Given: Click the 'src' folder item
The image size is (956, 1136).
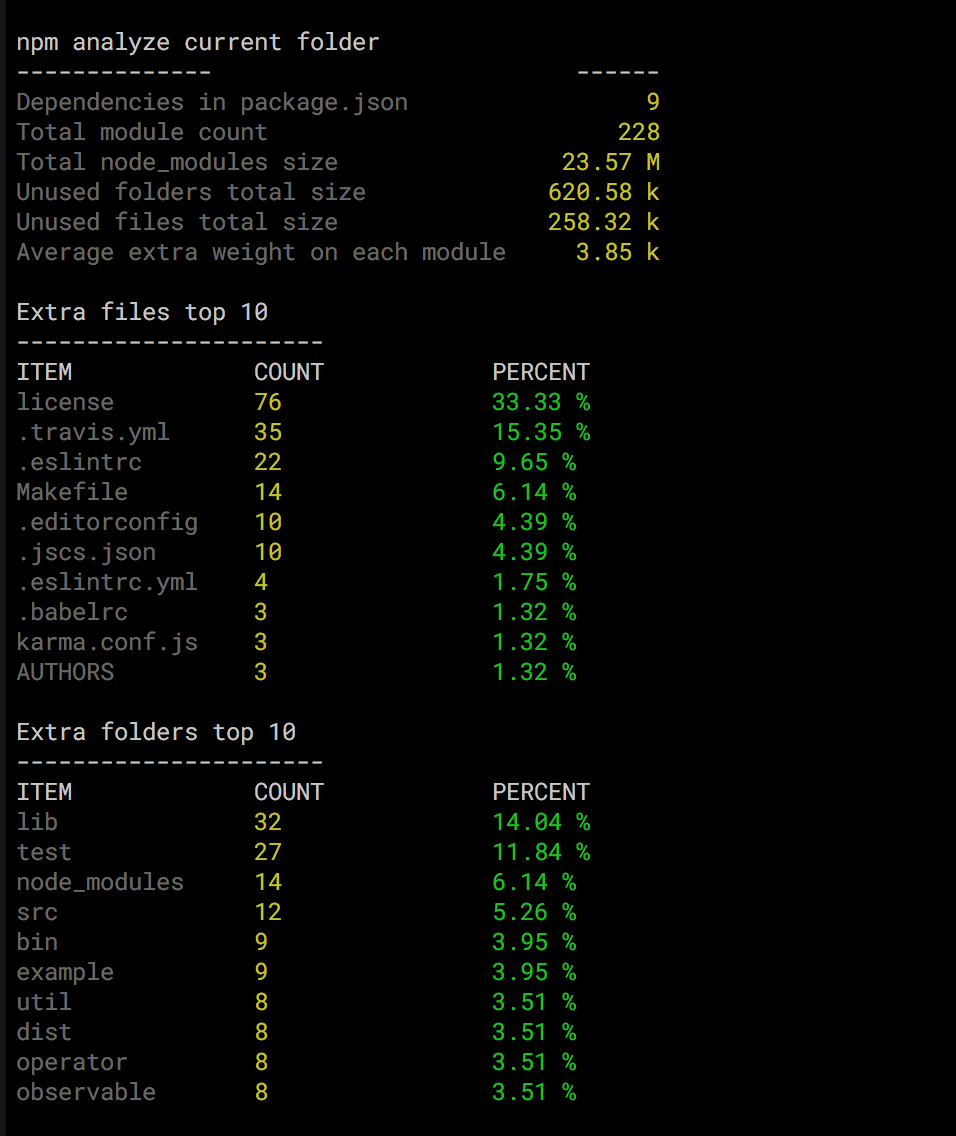Looking at the screenshot, I should coord(37,913).
